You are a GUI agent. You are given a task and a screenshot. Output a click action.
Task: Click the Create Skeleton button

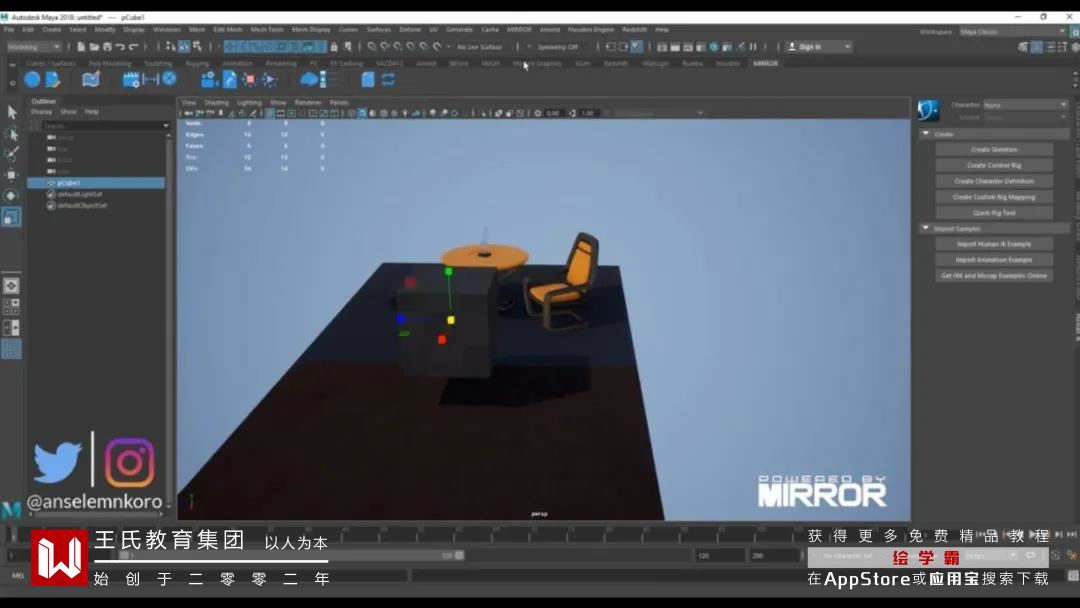tap(994, 149)
